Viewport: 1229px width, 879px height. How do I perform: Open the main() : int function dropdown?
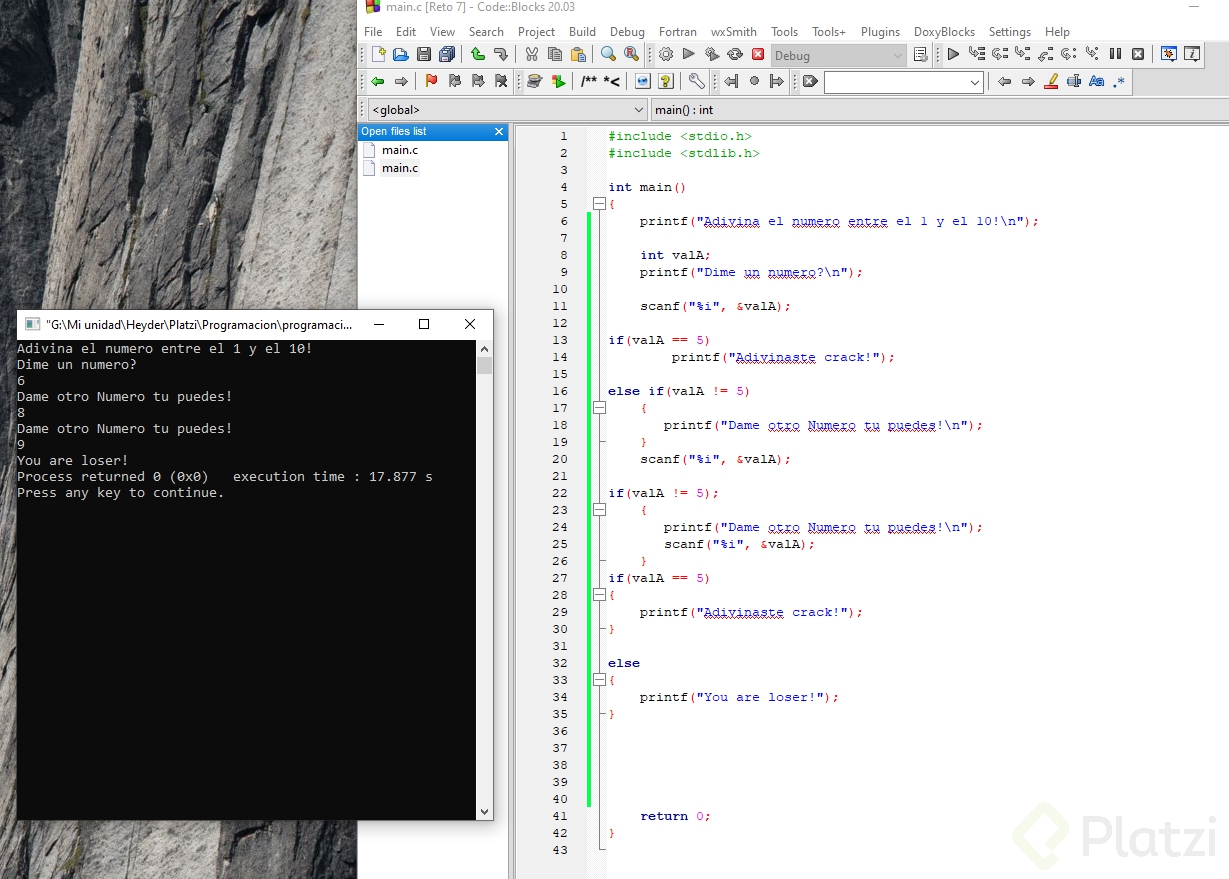(940, 110)
